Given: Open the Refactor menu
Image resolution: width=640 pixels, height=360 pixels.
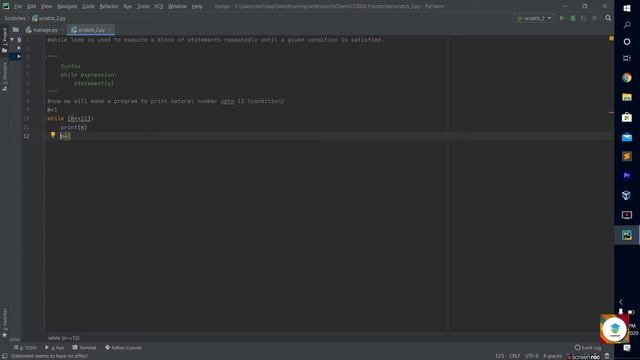Looking at the screenshot, I should coord(109,7).
